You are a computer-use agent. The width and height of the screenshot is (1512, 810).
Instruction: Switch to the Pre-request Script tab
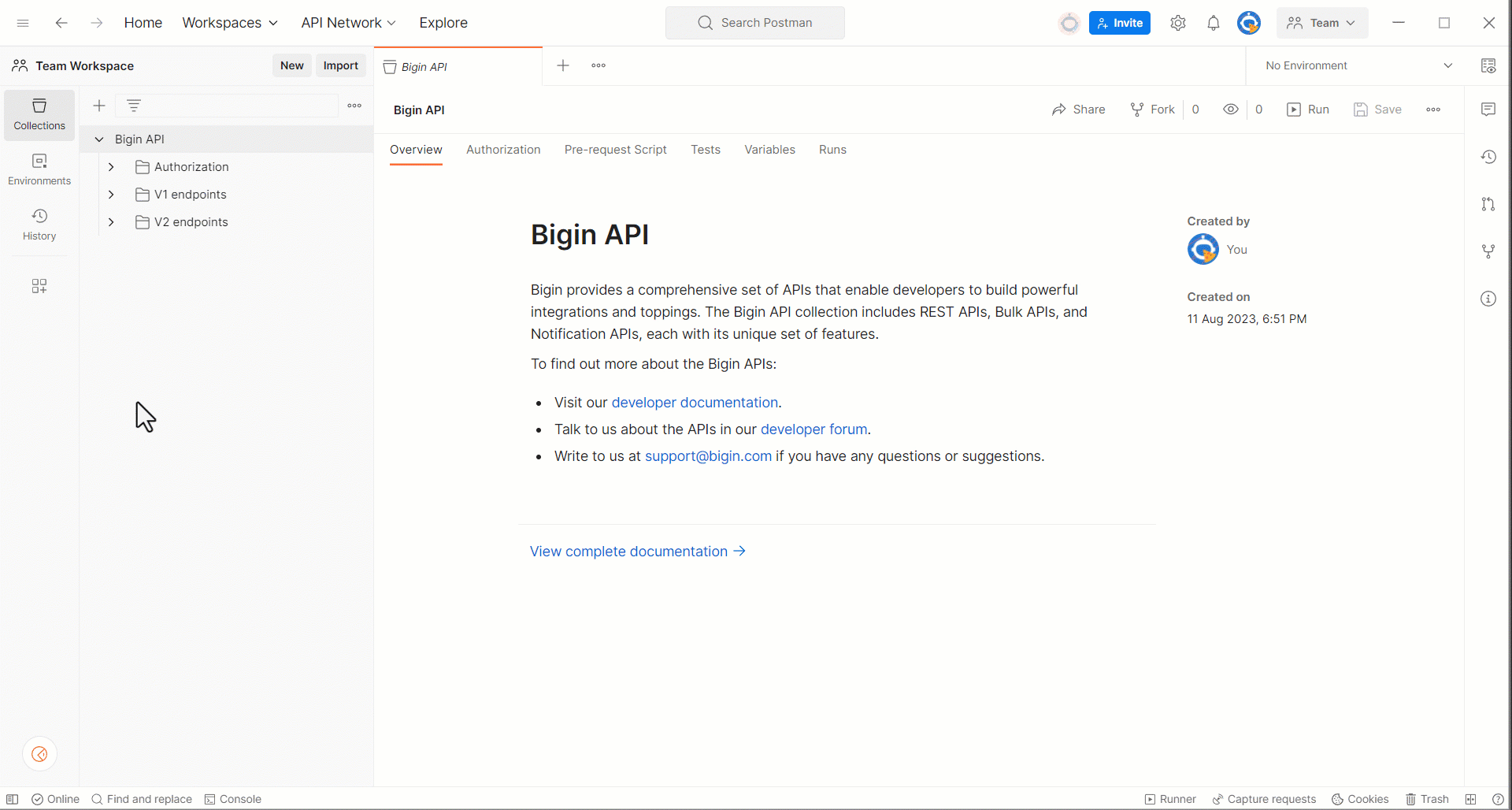point(616,150)
